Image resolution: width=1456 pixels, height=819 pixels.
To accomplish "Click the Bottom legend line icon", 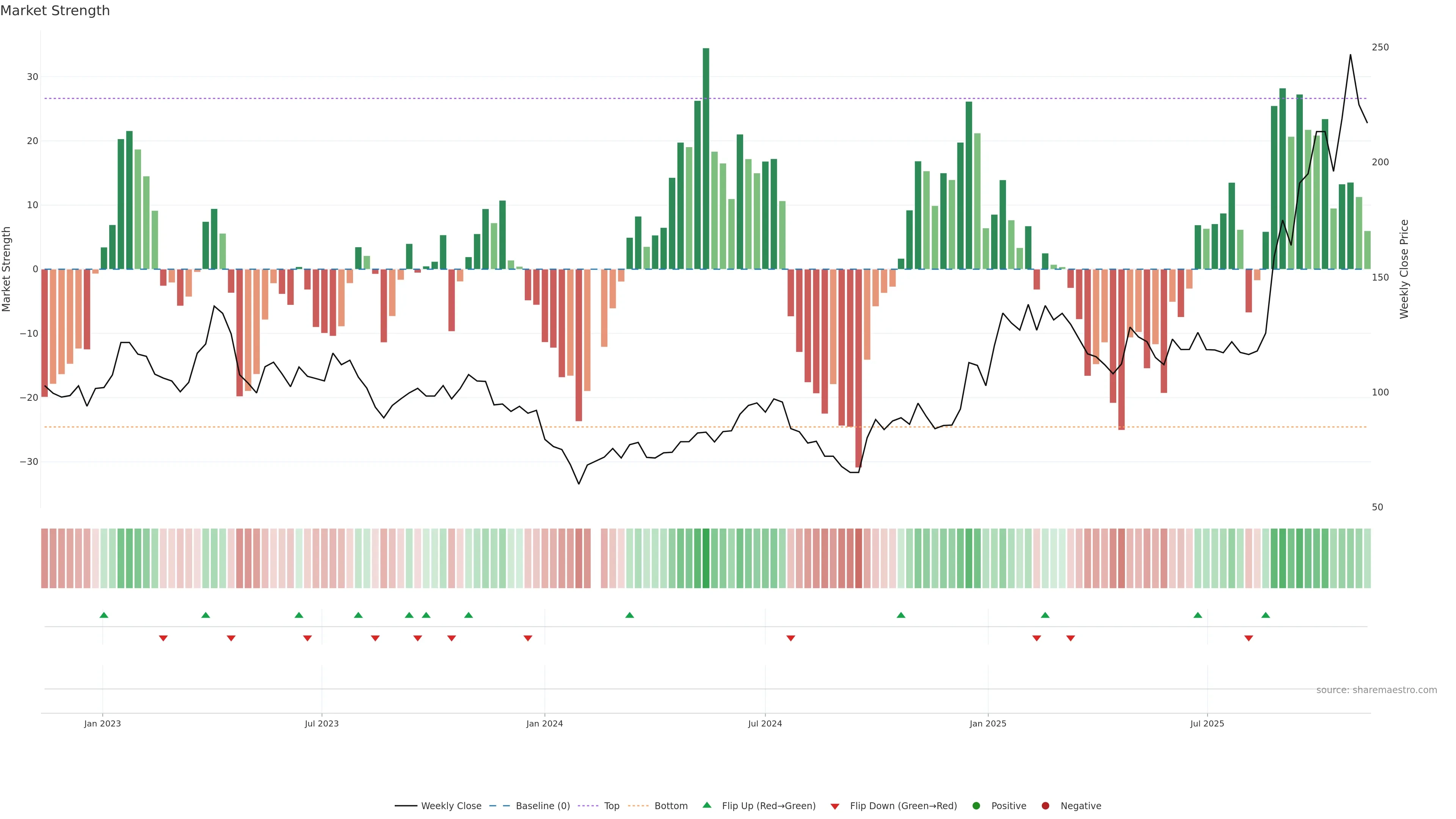I will pos(638,806).
